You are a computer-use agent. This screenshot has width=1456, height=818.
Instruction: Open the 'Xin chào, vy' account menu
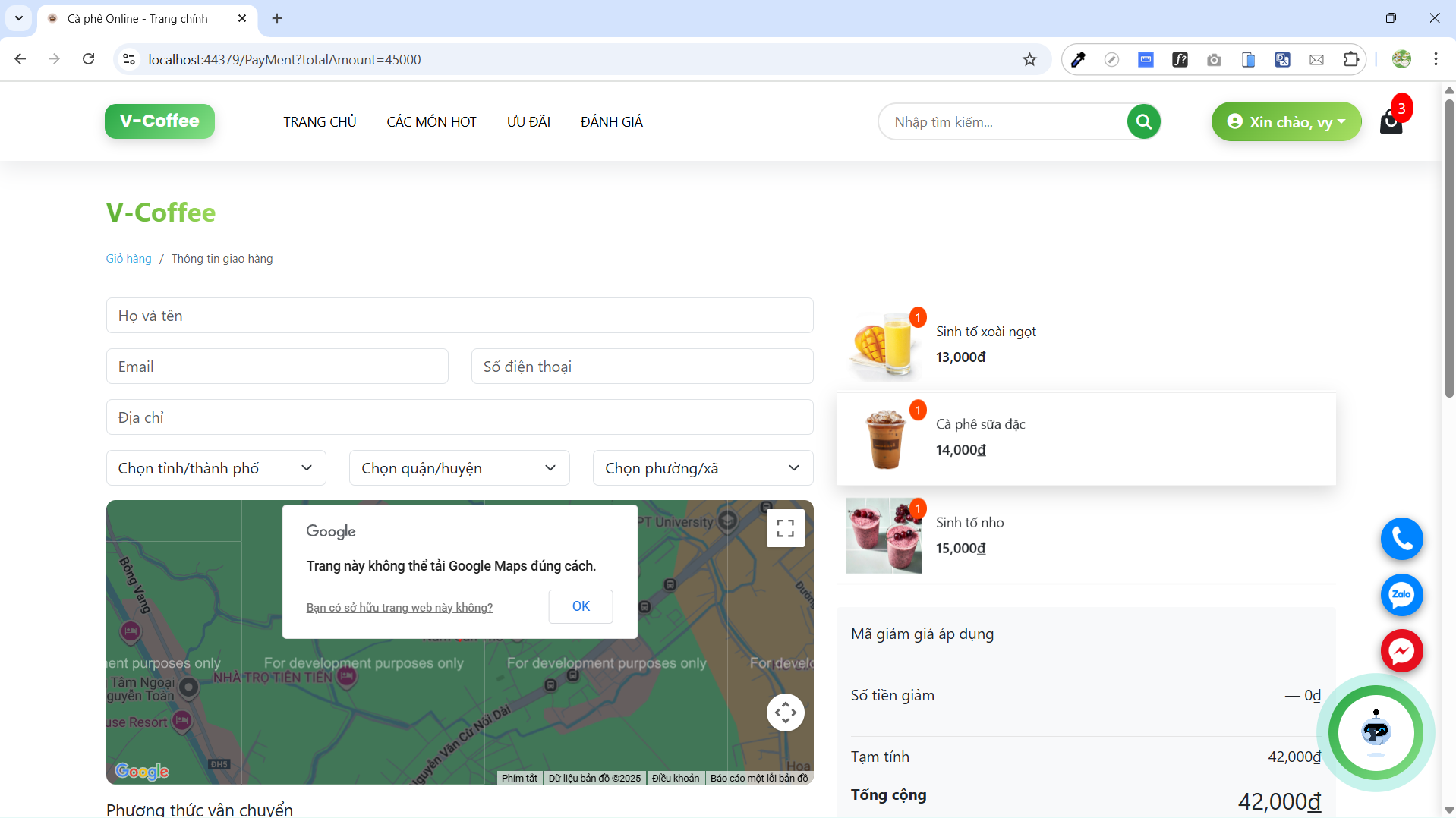1286,122
